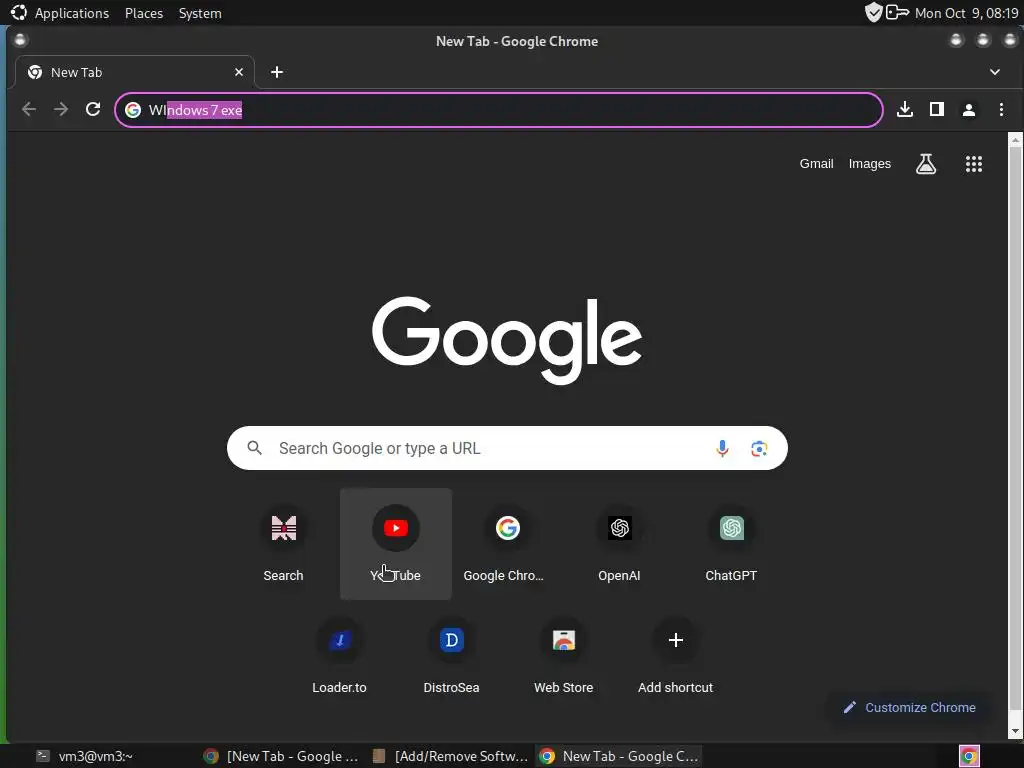Open Chrome three-dot menu

1001,109
